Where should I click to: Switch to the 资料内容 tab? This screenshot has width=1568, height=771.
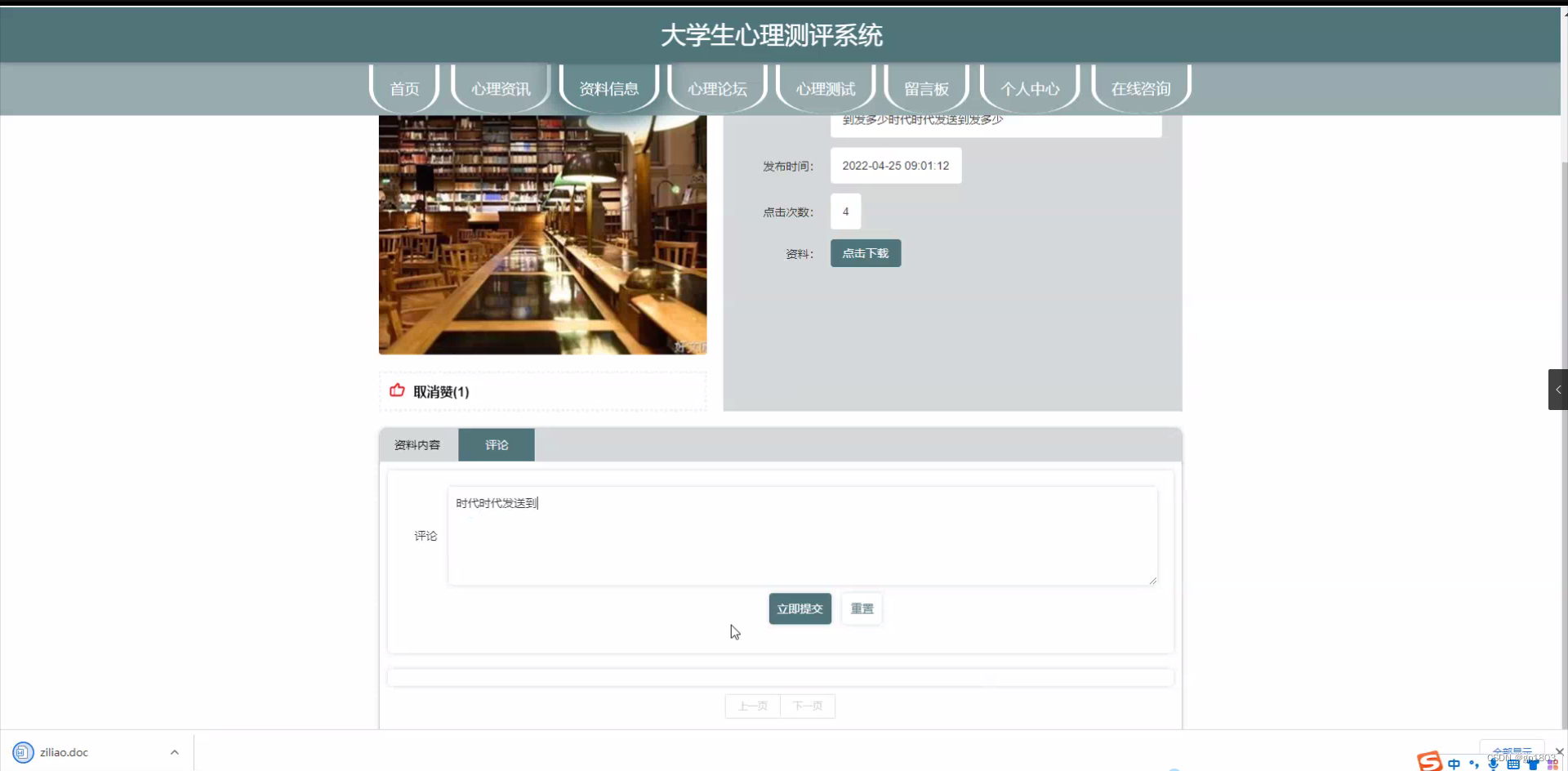click(417, 444)
